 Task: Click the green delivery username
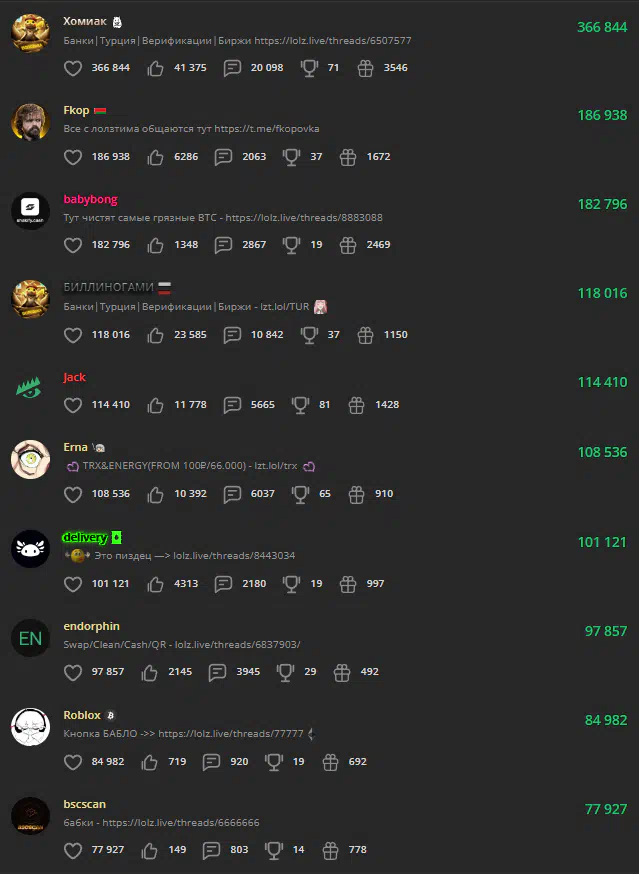click(x=85, y=537)
